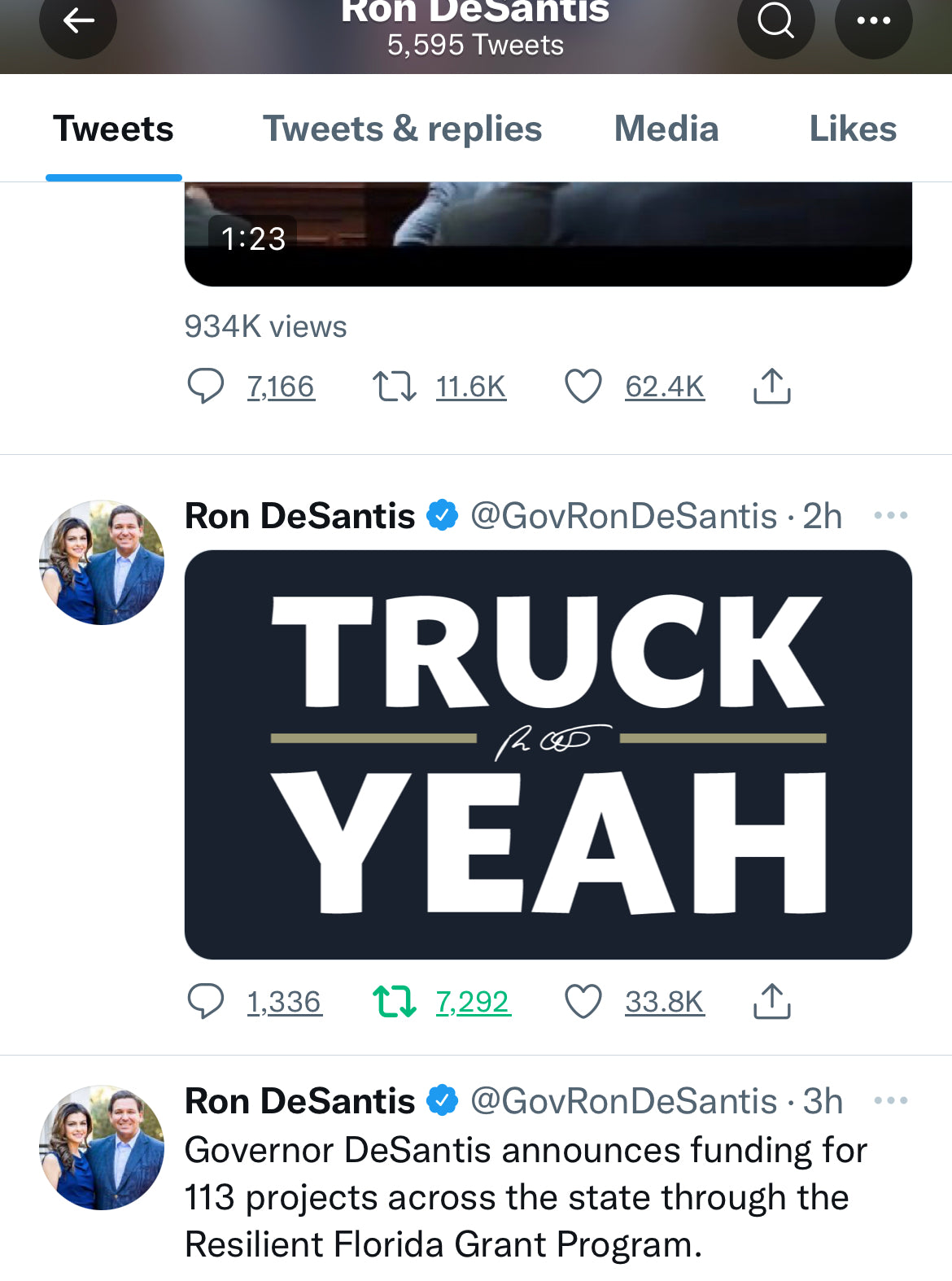Viewport: 952px width, 1281px height.
Task: Reply to the Truck Yeah tweet
Action: tap(205, 1001)
